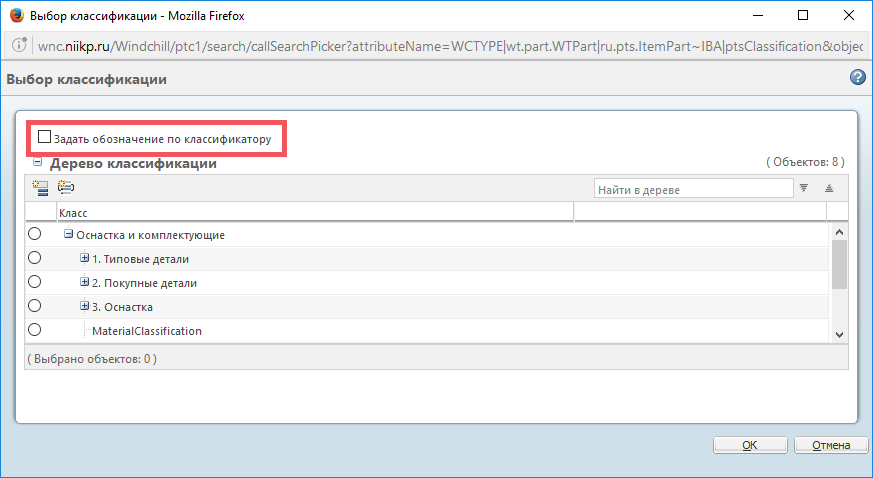Collapse the 'Оснастка и комплектующие' node
This screenshot has width=873, height=478.
[x=68, y=234]
